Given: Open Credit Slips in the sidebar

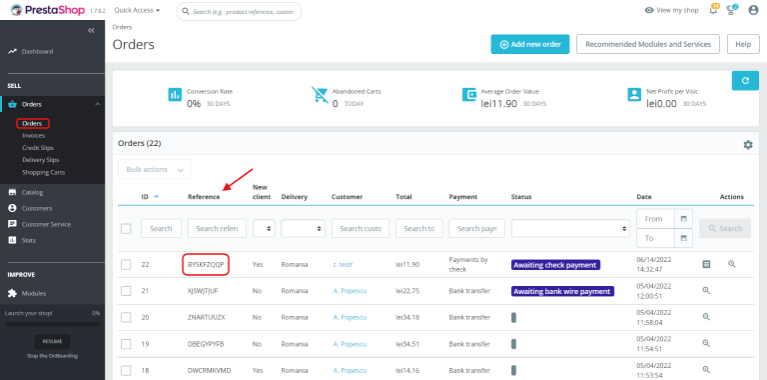Looking at the screenshot, I should tap(38, 148).
